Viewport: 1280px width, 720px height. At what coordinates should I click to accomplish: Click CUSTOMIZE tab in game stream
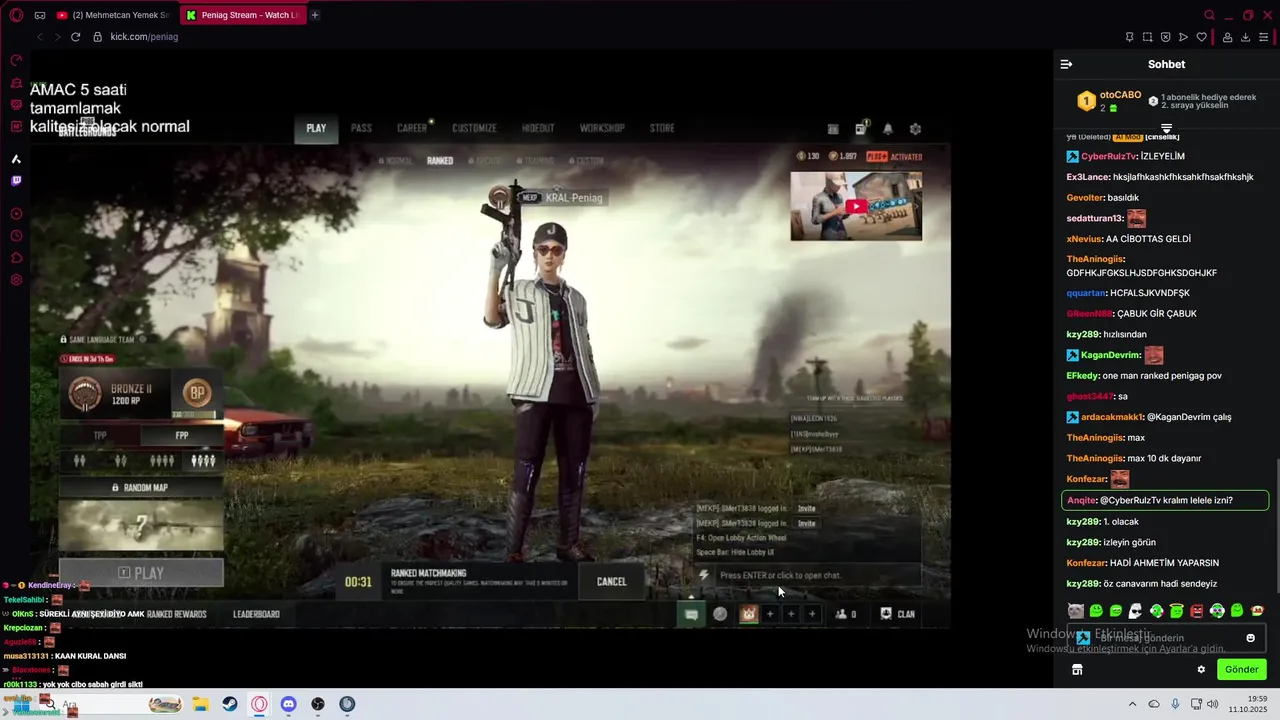click(x=474, y=128)
